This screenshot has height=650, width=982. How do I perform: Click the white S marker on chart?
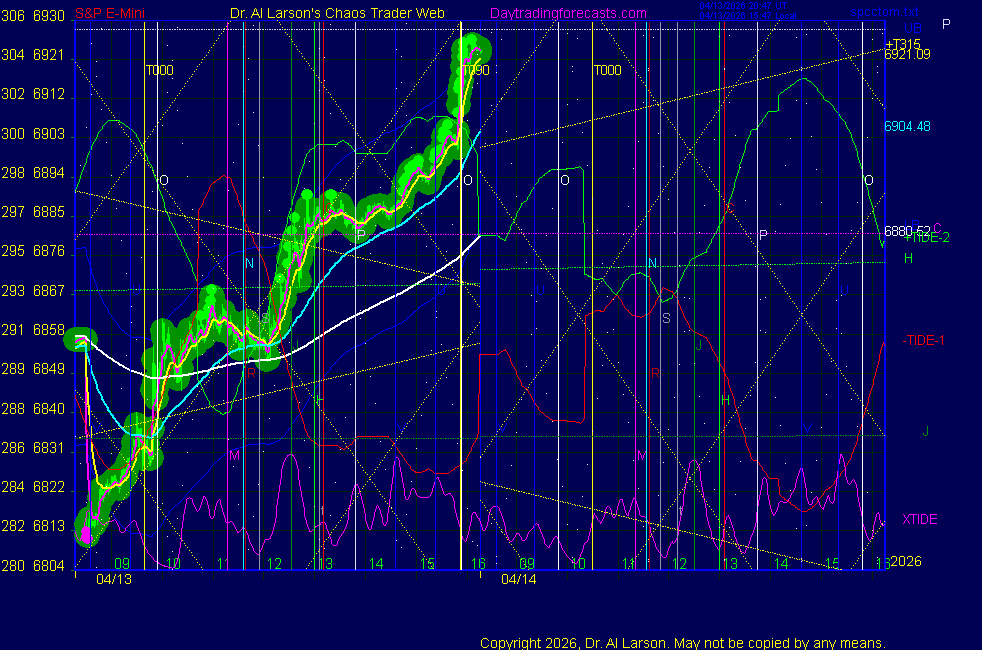click(x=666, y=318)
